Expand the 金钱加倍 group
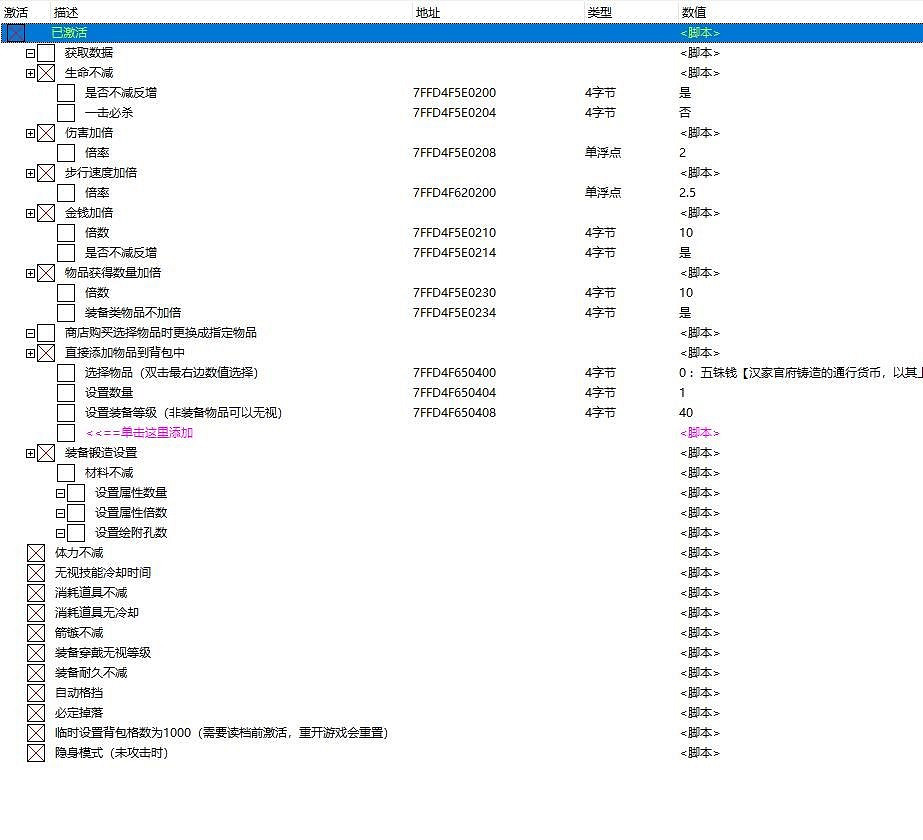923x840 pixels. click(31, 213)
